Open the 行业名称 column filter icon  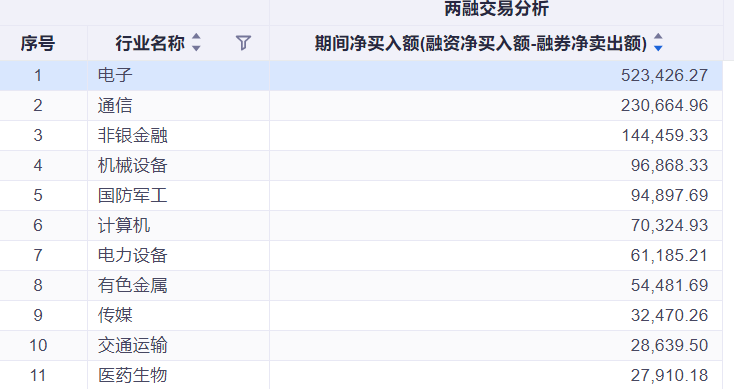click(243, 43)
